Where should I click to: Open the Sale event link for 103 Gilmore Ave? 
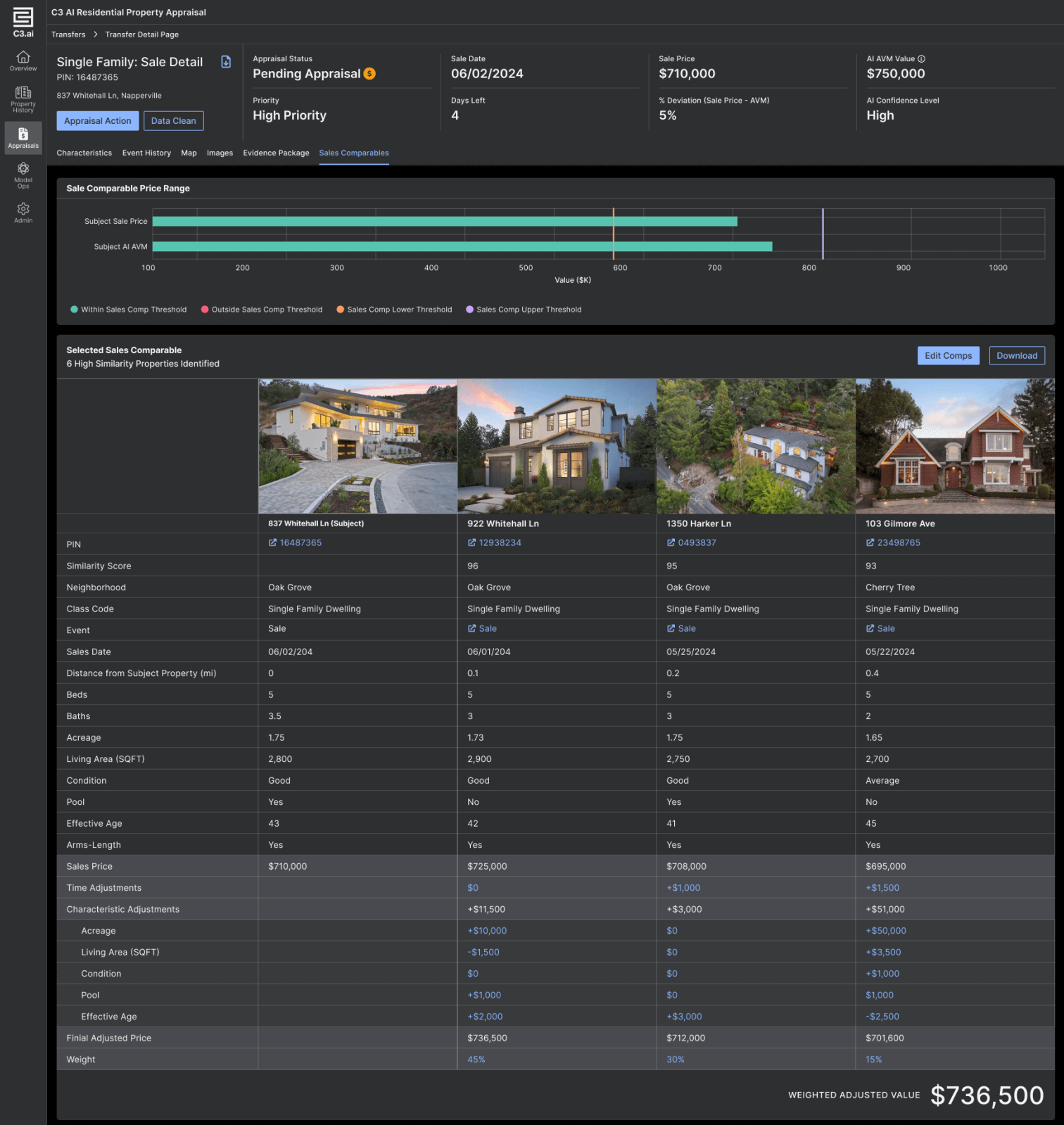[880, 629]
